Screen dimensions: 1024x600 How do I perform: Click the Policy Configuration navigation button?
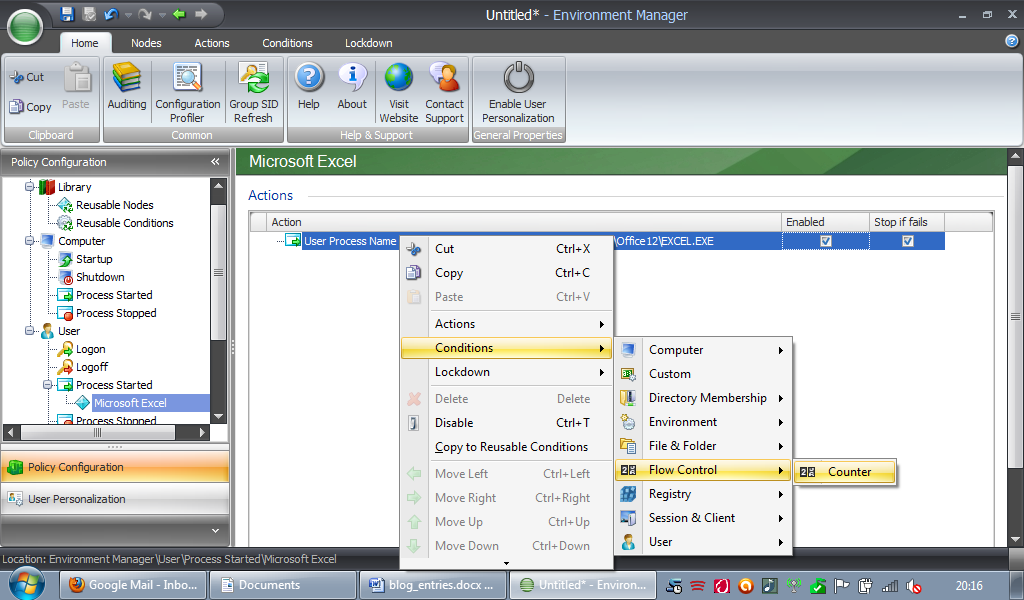(x=115, y=467)
